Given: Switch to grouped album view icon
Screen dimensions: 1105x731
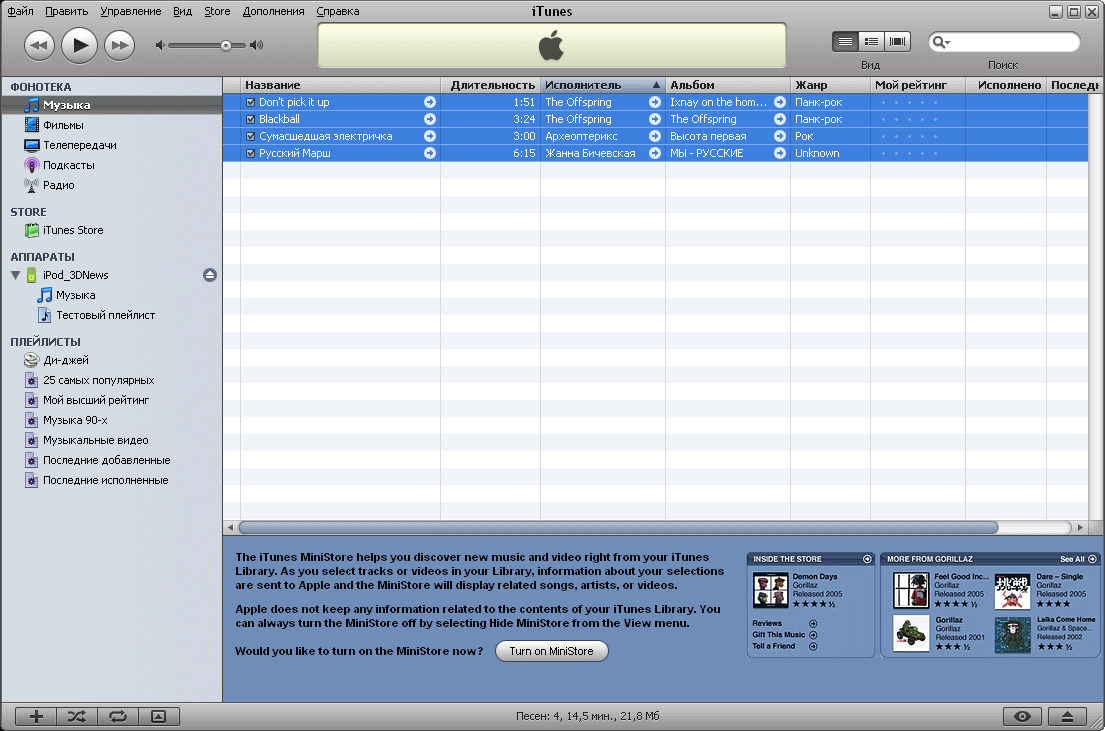Looking at the screenshot, I should coord(871,42).
